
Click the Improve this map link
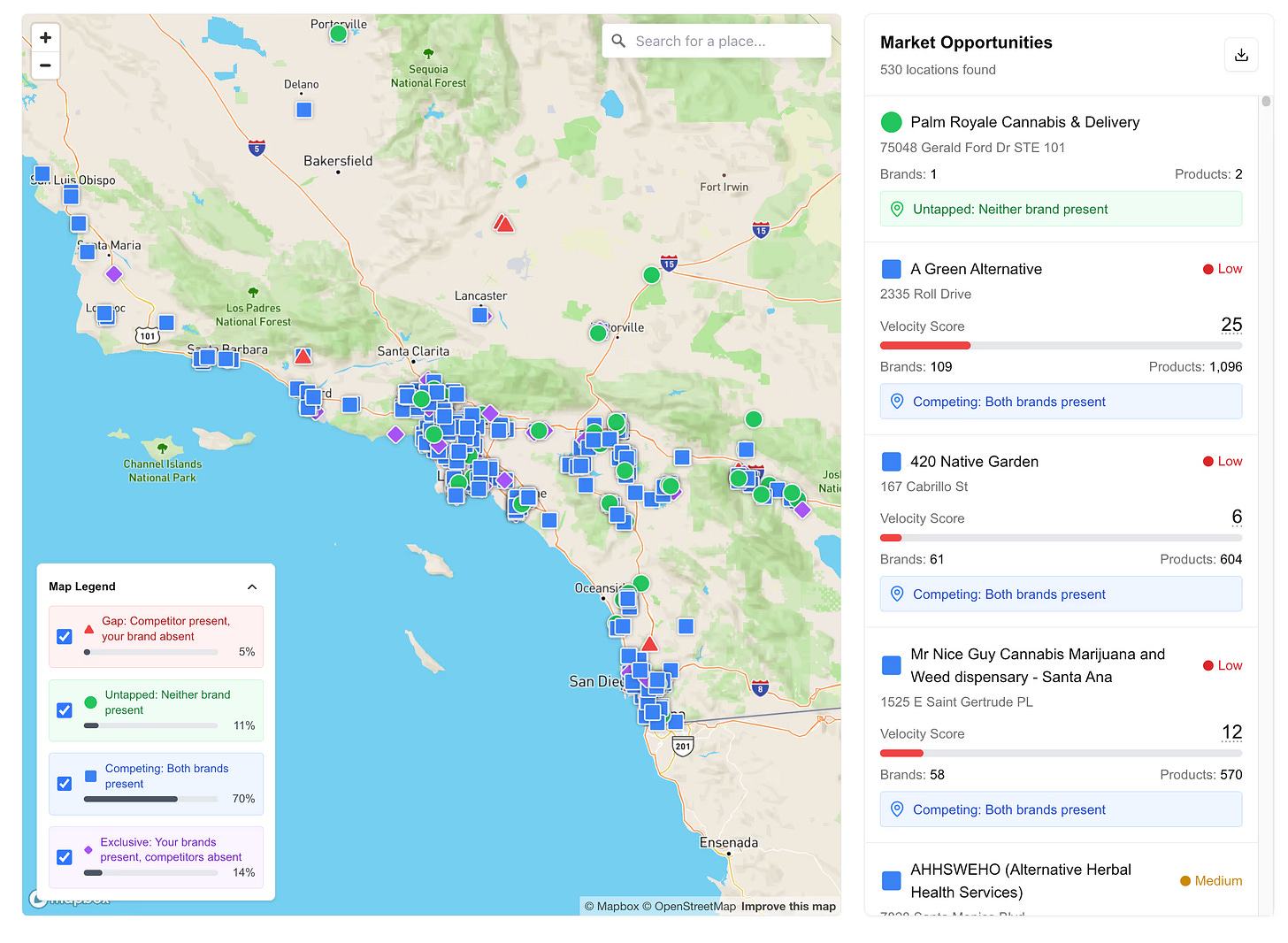click(x=787, y=906)
